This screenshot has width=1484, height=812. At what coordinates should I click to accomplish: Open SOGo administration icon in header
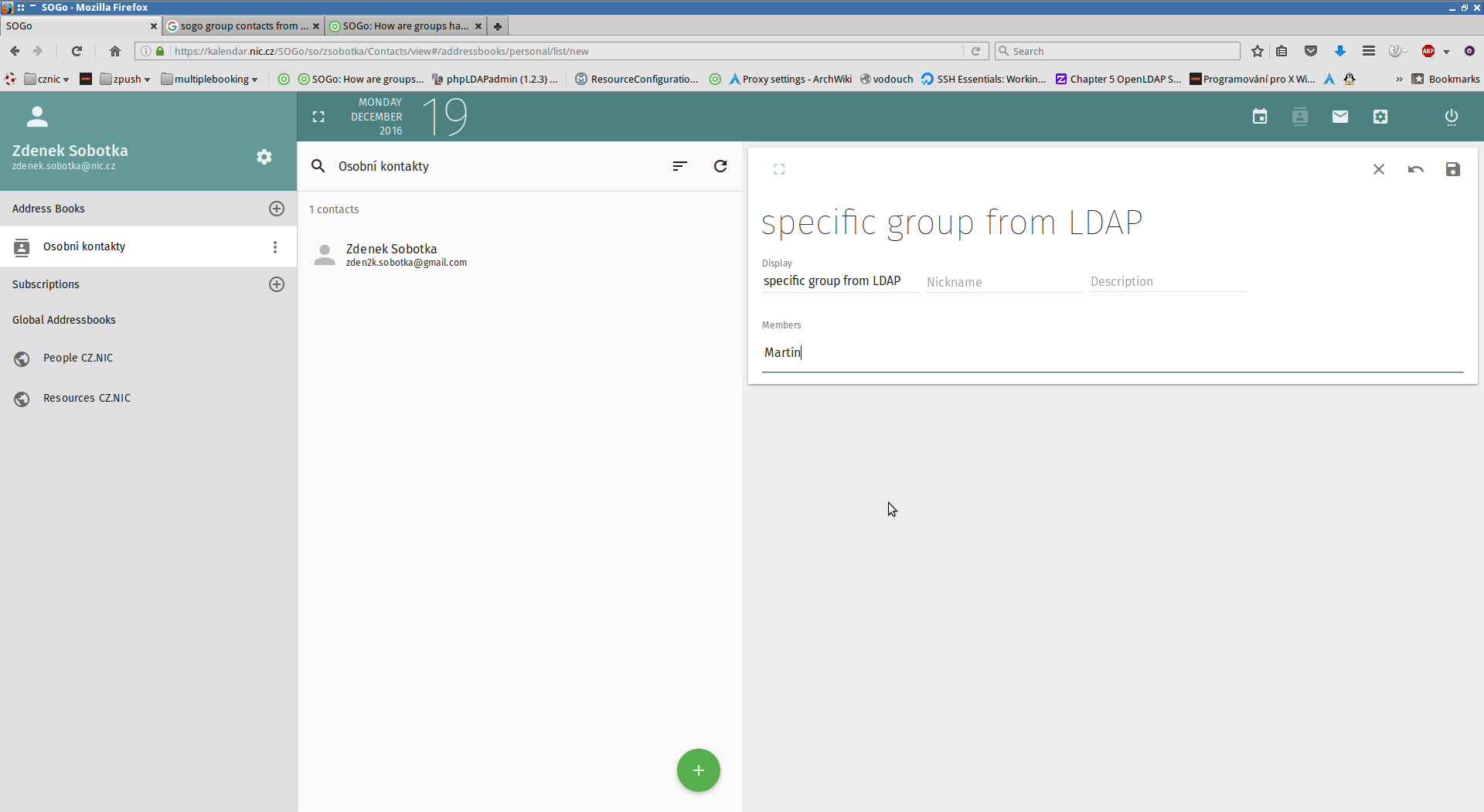pyautogui.click(x=1380, y=117)
